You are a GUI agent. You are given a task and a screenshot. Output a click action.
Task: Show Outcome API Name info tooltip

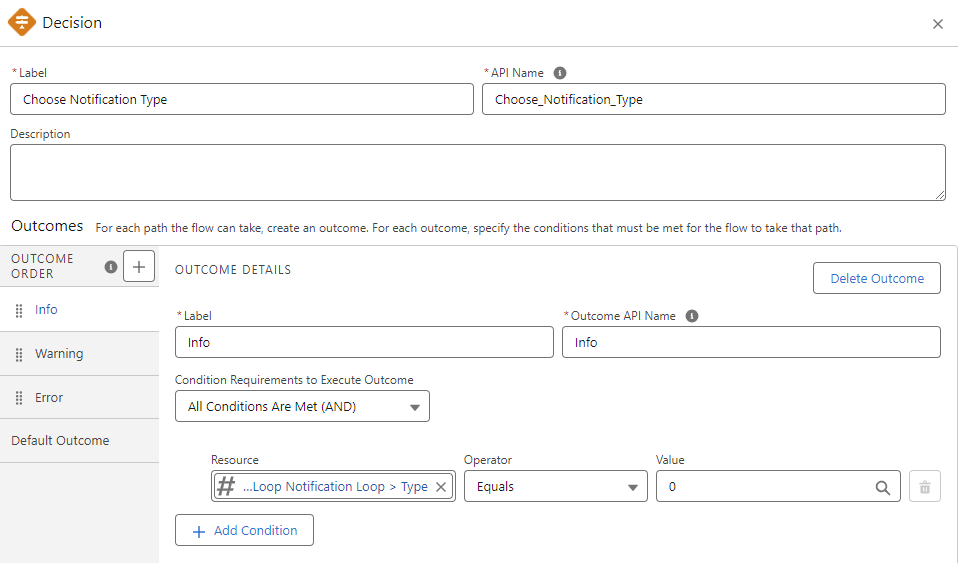click(x=692, y=316)
